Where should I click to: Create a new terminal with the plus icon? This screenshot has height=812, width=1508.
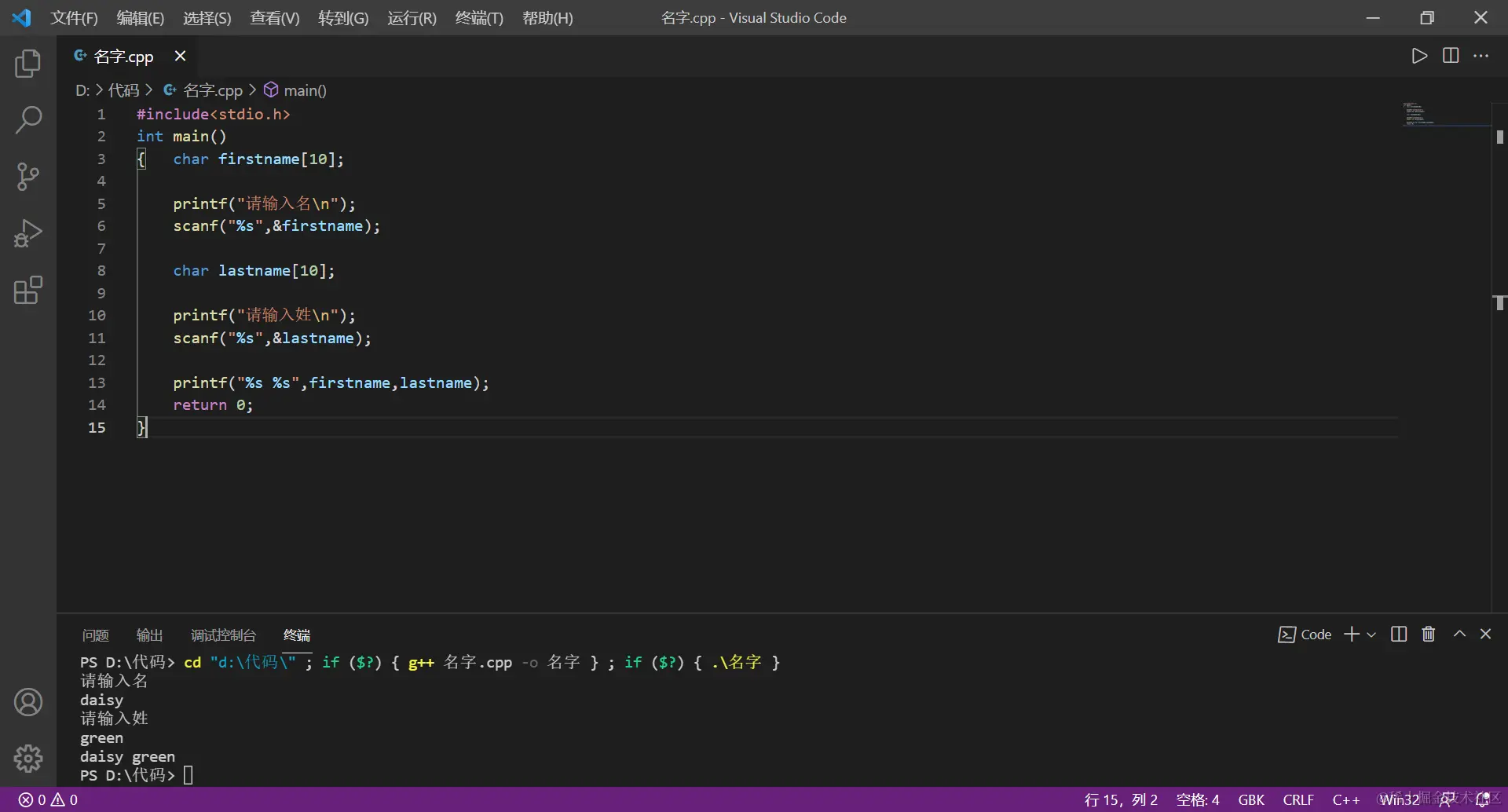[1352, 635]
